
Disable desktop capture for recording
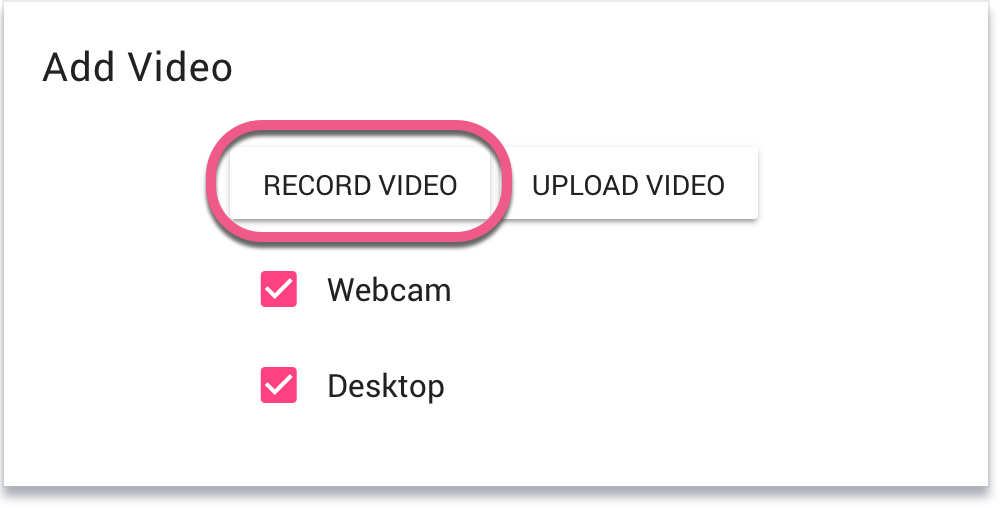click(x=279, y=385)
